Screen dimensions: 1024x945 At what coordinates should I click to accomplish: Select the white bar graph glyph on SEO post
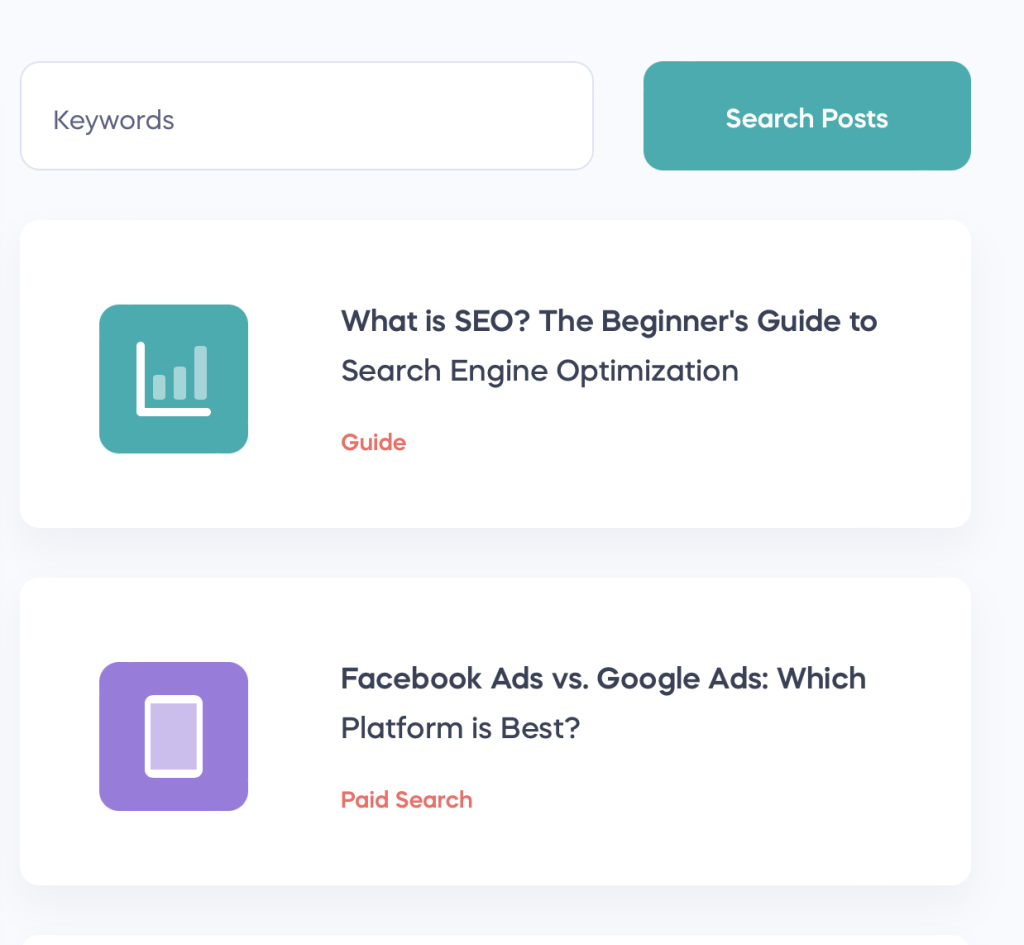point(173,380)
